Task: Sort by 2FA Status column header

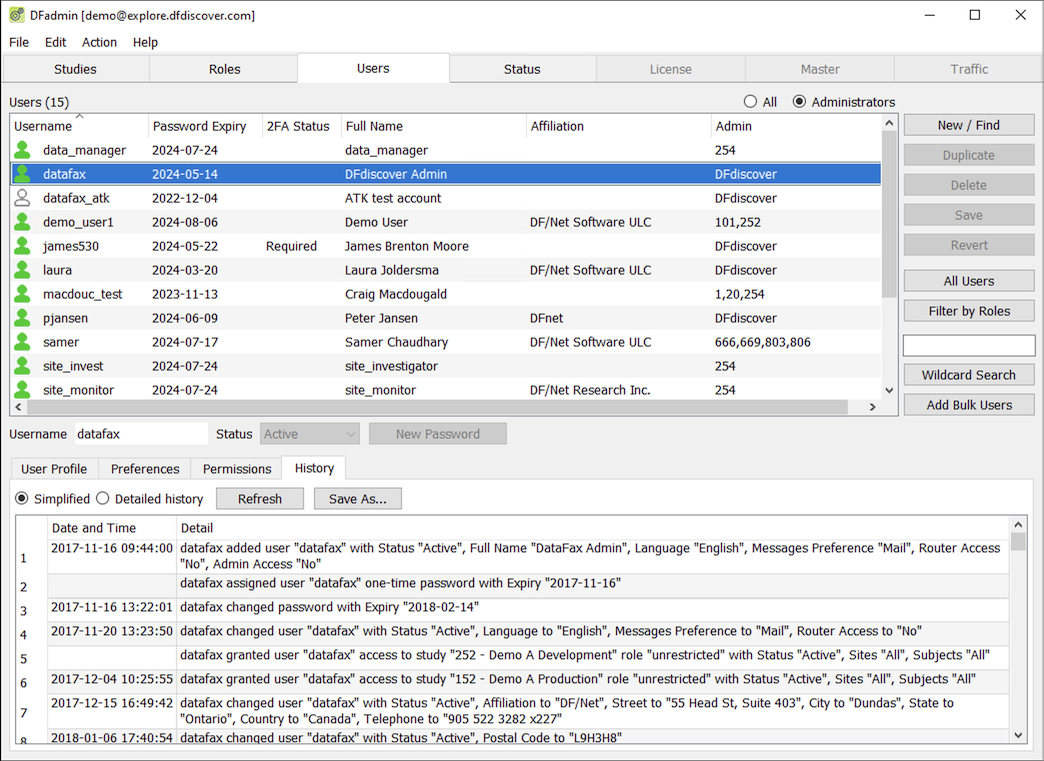Action: point(302,126)
